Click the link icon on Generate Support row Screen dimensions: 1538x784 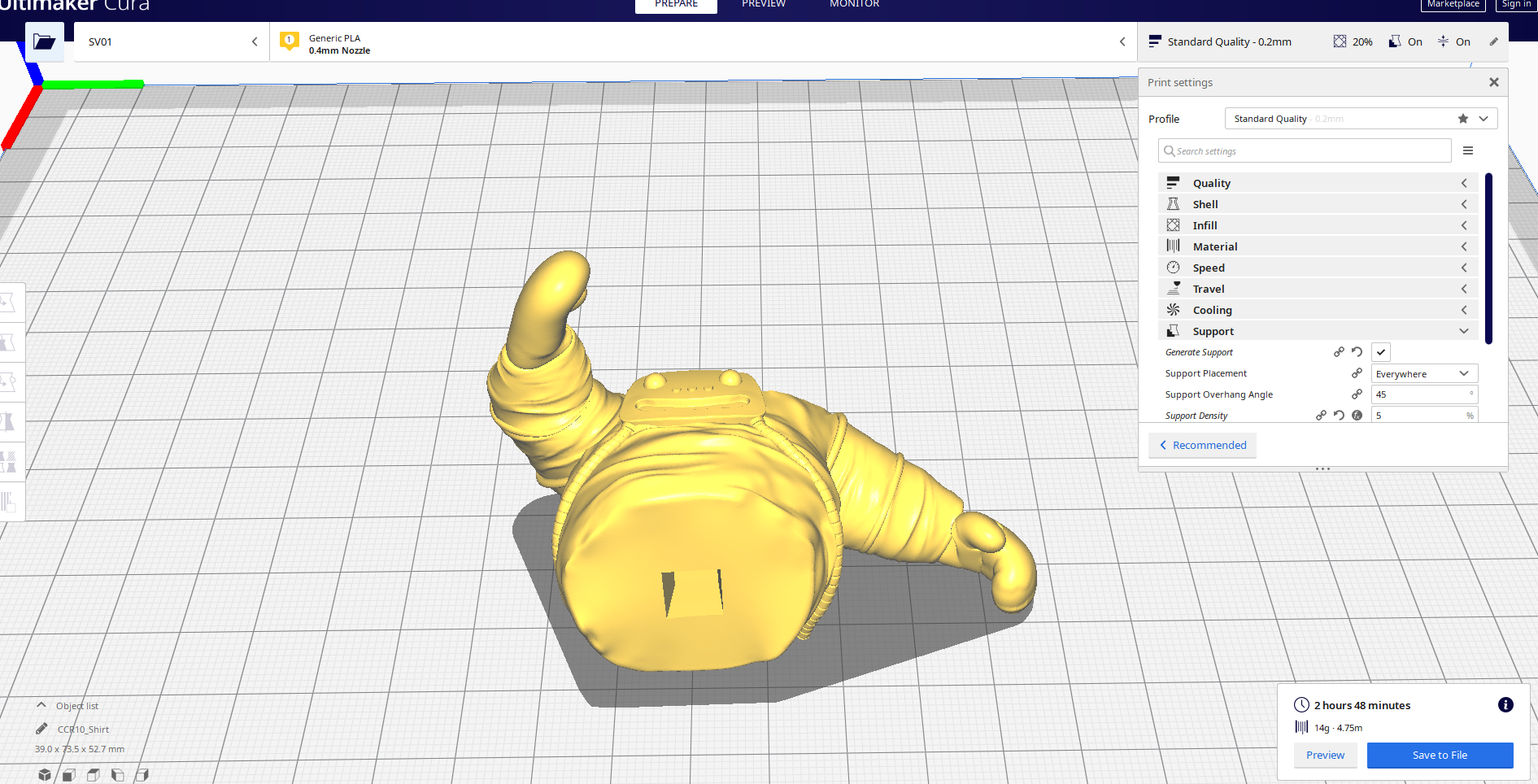1339,352
